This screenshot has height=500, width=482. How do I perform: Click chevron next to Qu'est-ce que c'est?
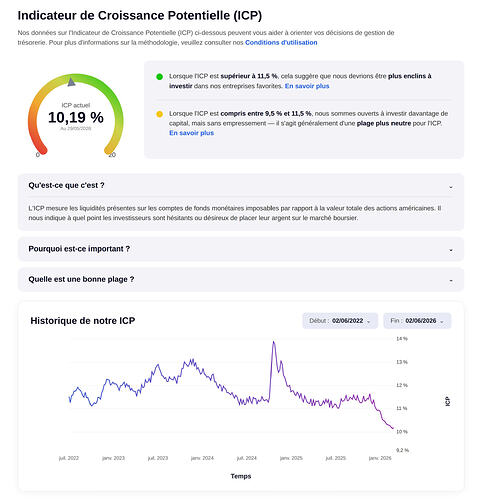[451, 187]
